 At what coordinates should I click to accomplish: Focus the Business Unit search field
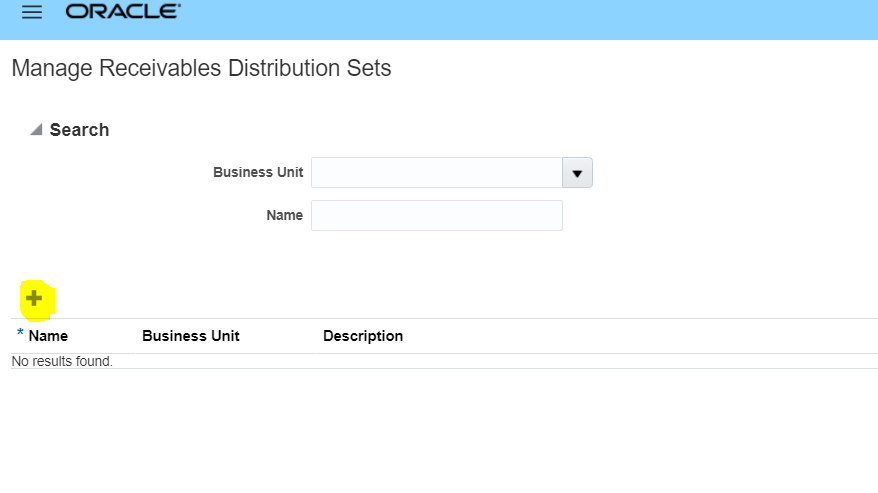tap(437, 173)
